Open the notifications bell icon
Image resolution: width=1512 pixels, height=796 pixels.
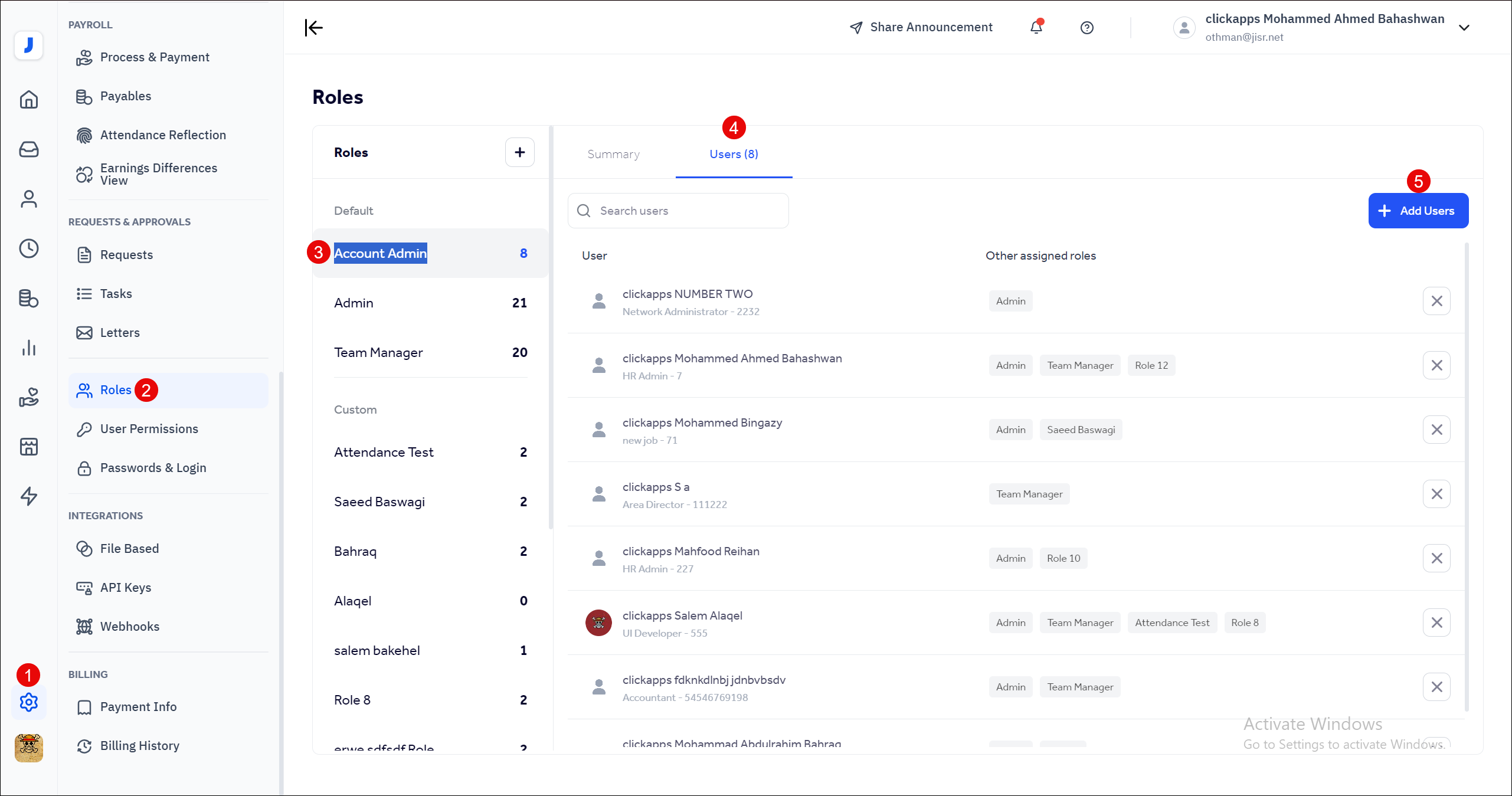(x=1036, y=28)
